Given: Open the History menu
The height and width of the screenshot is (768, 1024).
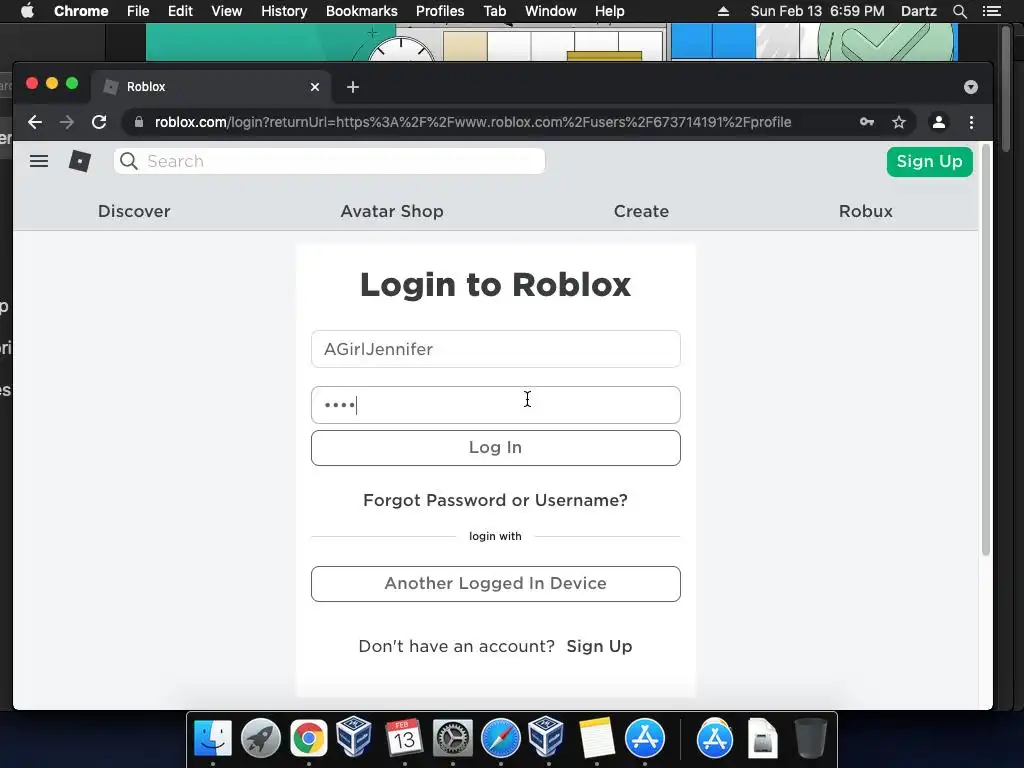Looking at the screenshot, I should click(x=283, y=11).
